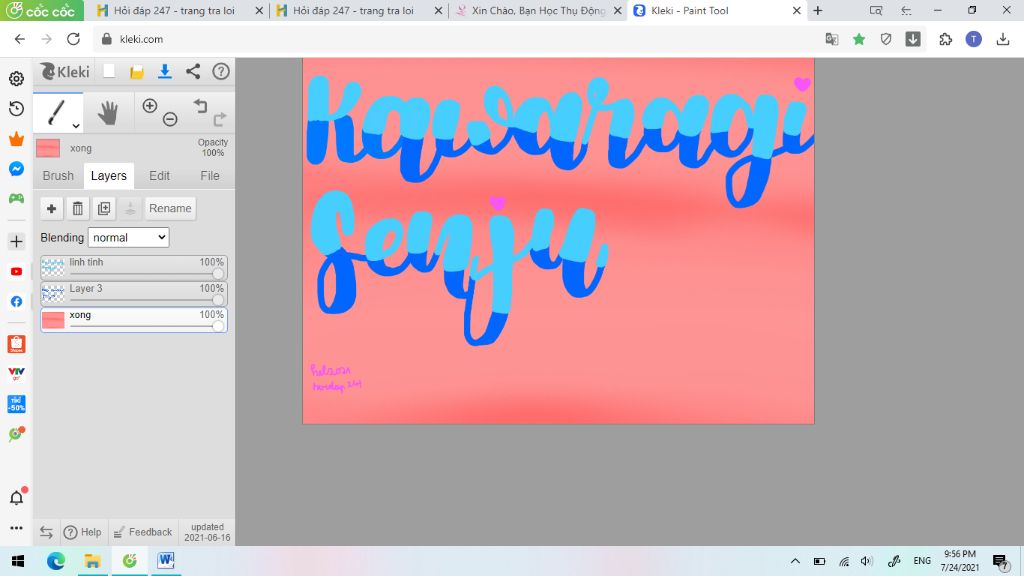Open Shopee from the sidebar
This screenshot has width=1024, height=576.
pyautogui.click(x=16, y=344)
